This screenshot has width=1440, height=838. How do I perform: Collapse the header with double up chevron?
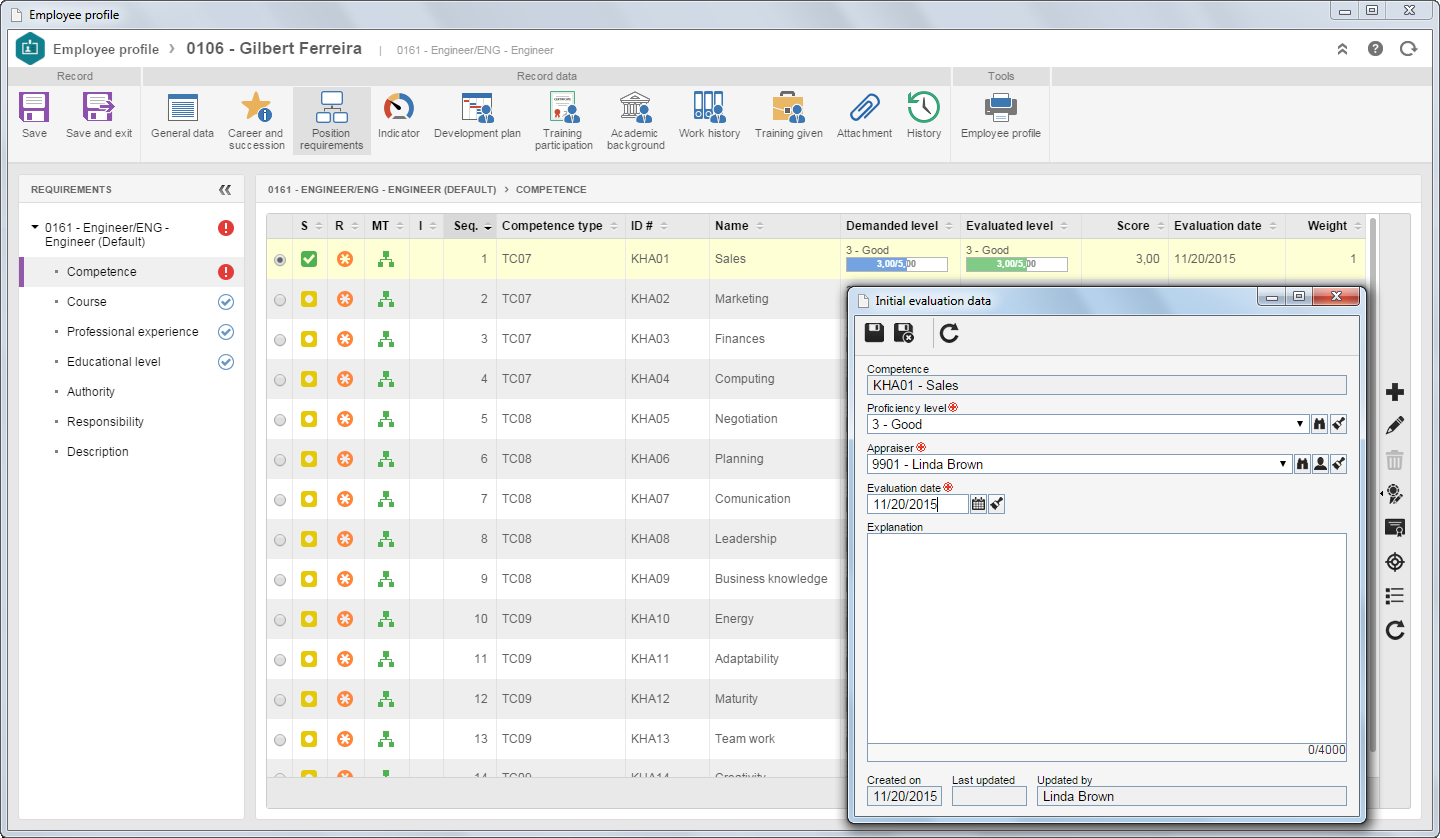tap(1342, 48)
